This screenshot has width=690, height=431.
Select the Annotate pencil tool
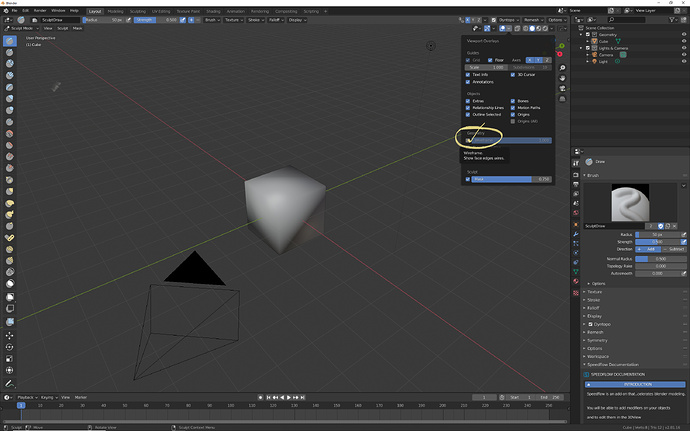tap(10, 383)
